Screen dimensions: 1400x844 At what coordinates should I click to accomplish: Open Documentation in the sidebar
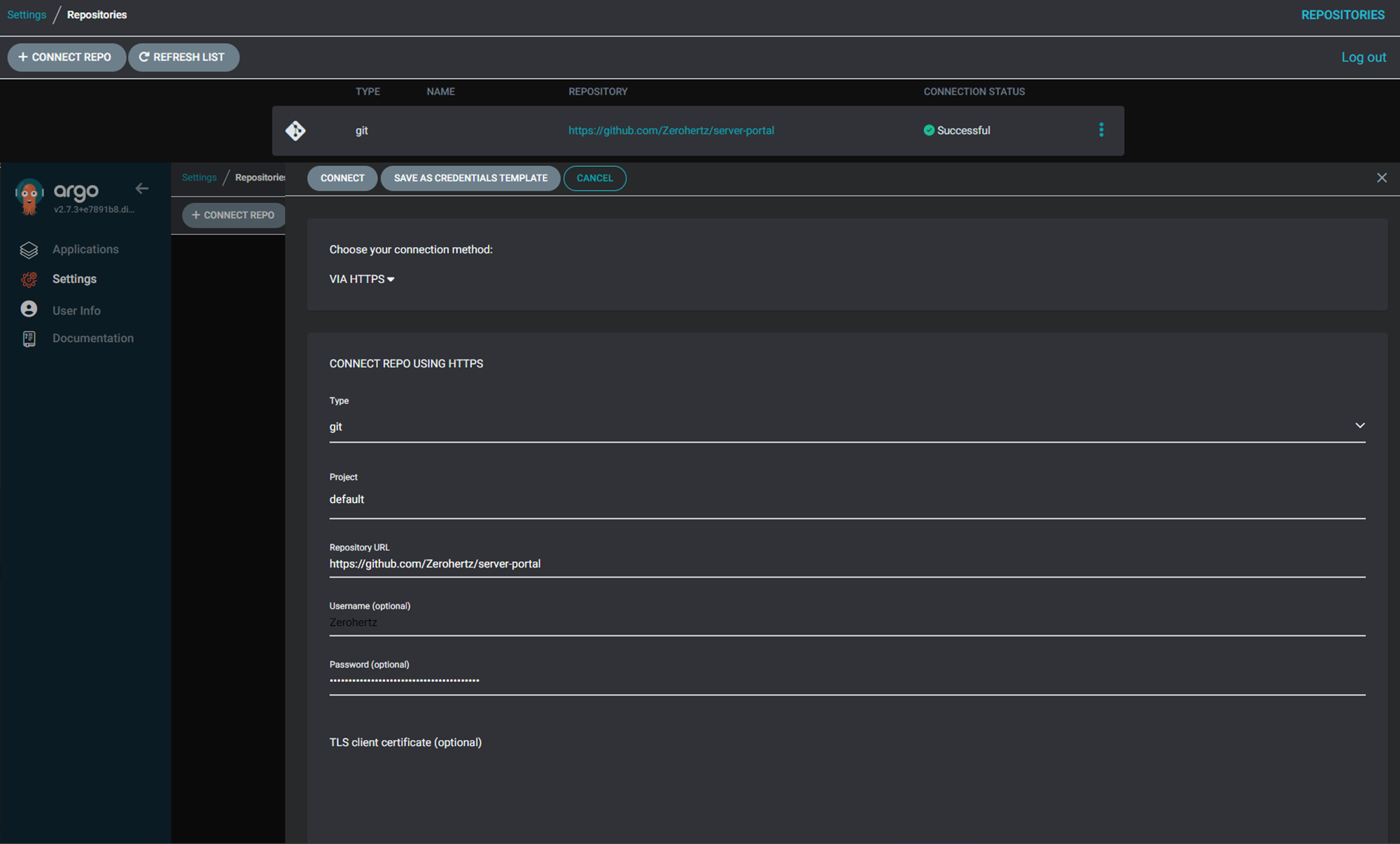[x=93, y=338]
